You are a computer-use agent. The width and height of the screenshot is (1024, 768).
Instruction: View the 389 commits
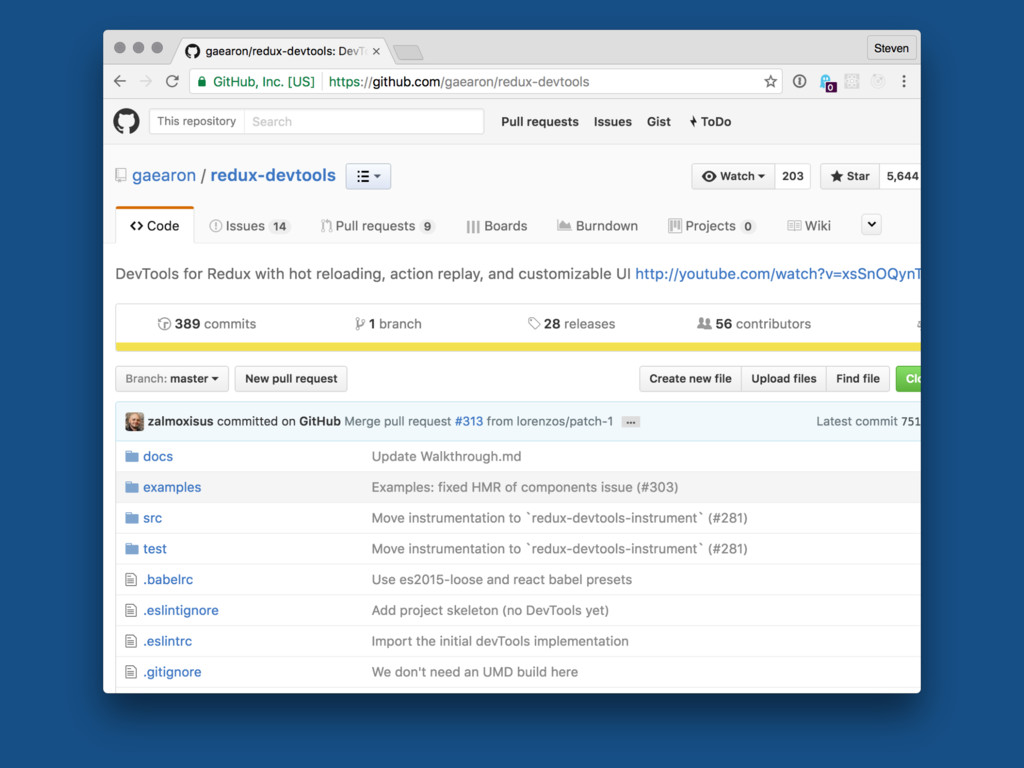[x=207, y=324]
